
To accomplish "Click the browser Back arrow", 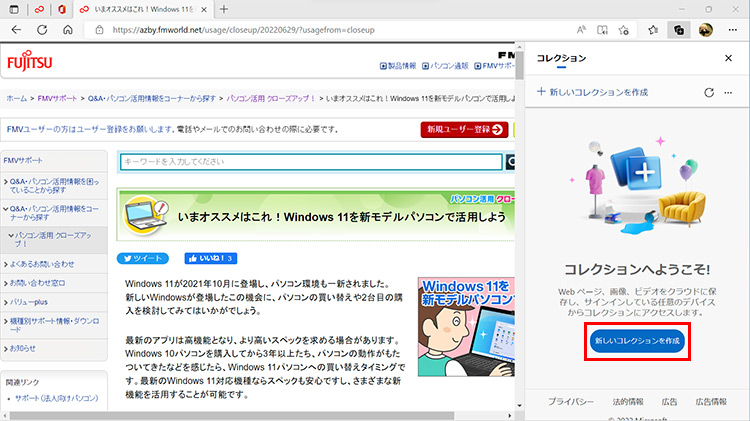I will click(x=16, y=30).
